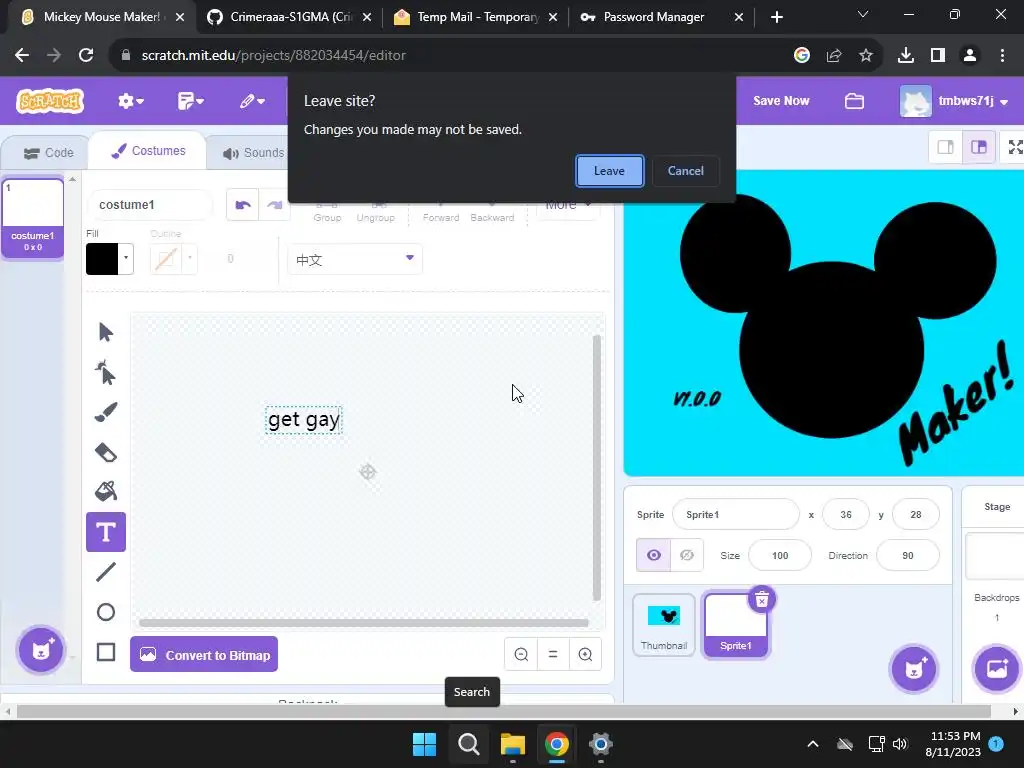Screen dimensions: 1024x768
Task: Share this page icon
Action: pos(834,56)
